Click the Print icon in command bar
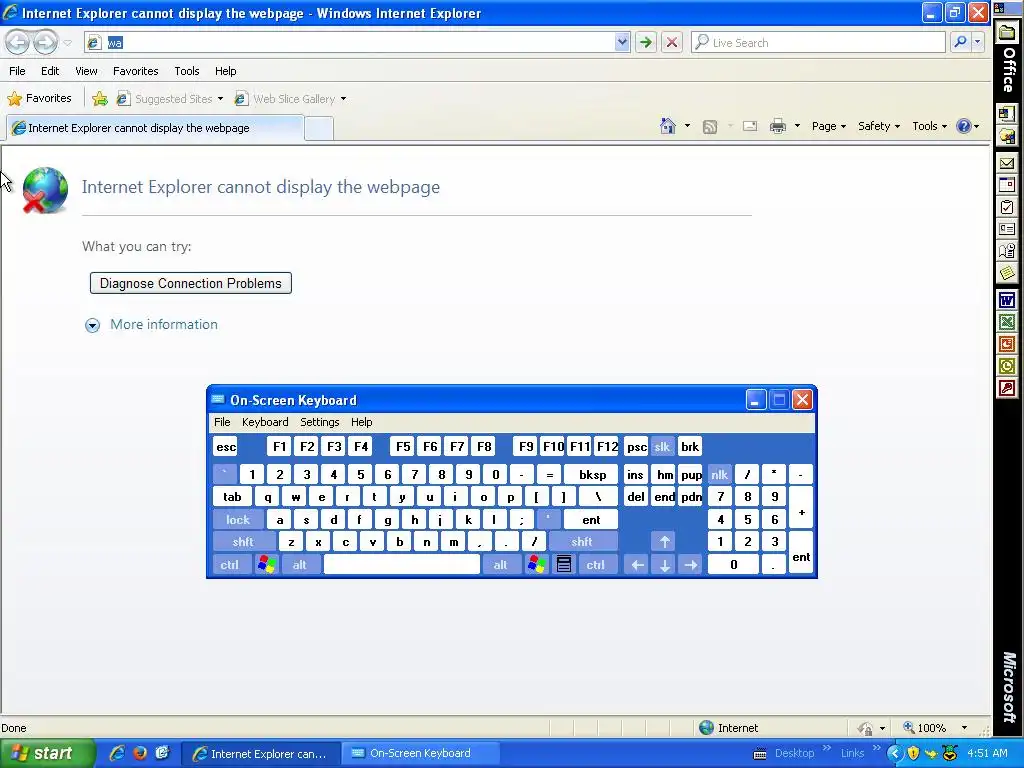Image resolution: width=1024 pixels, height=768 pixels. coord(778,126)
